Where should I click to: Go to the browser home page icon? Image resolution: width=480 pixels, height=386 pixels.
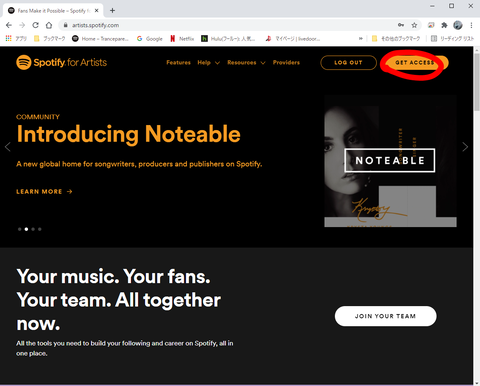(49, 25)
